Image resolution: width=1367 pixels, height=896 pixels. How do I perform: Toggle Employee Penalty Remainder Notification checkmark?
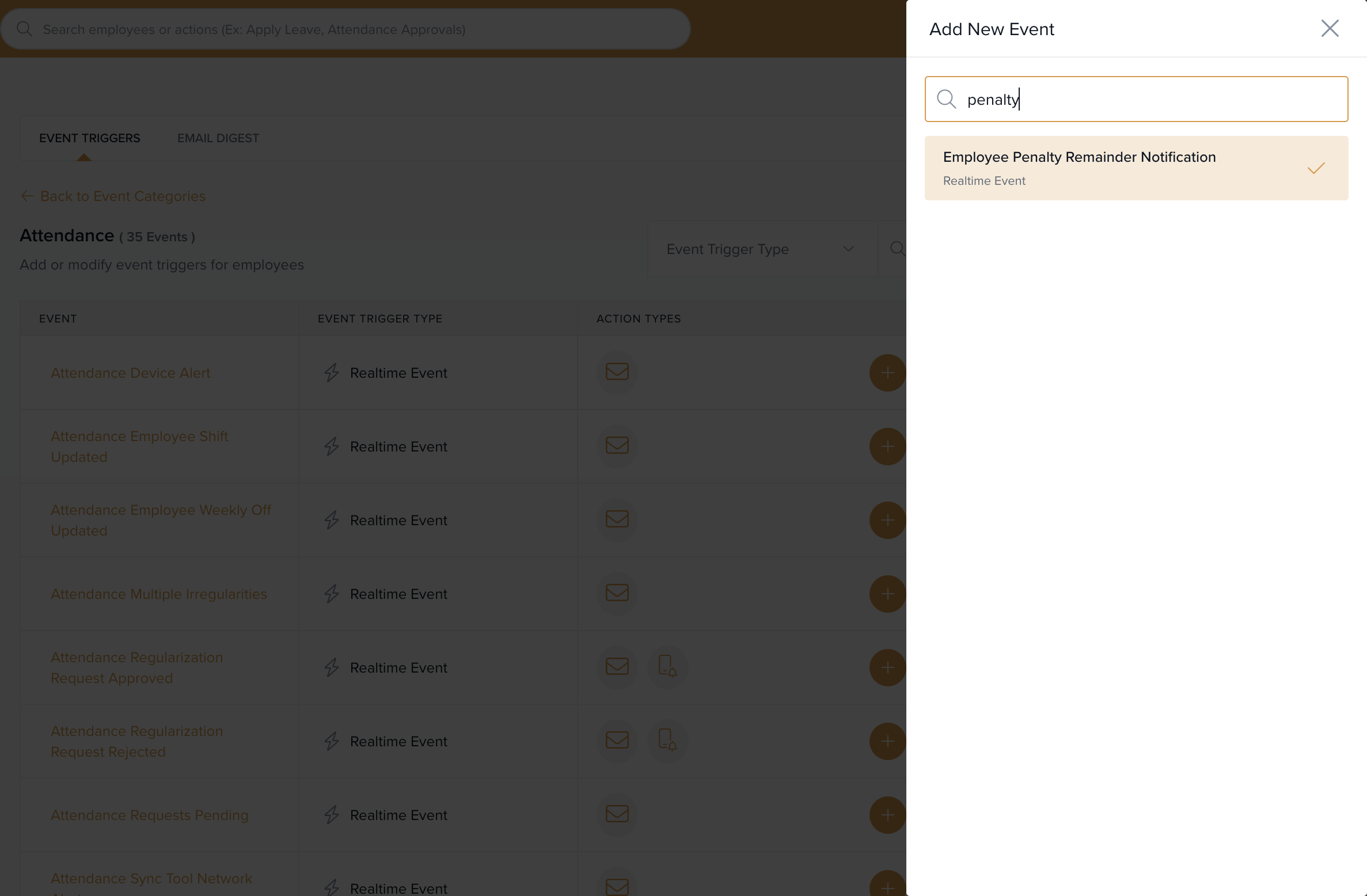[1316, 168]
